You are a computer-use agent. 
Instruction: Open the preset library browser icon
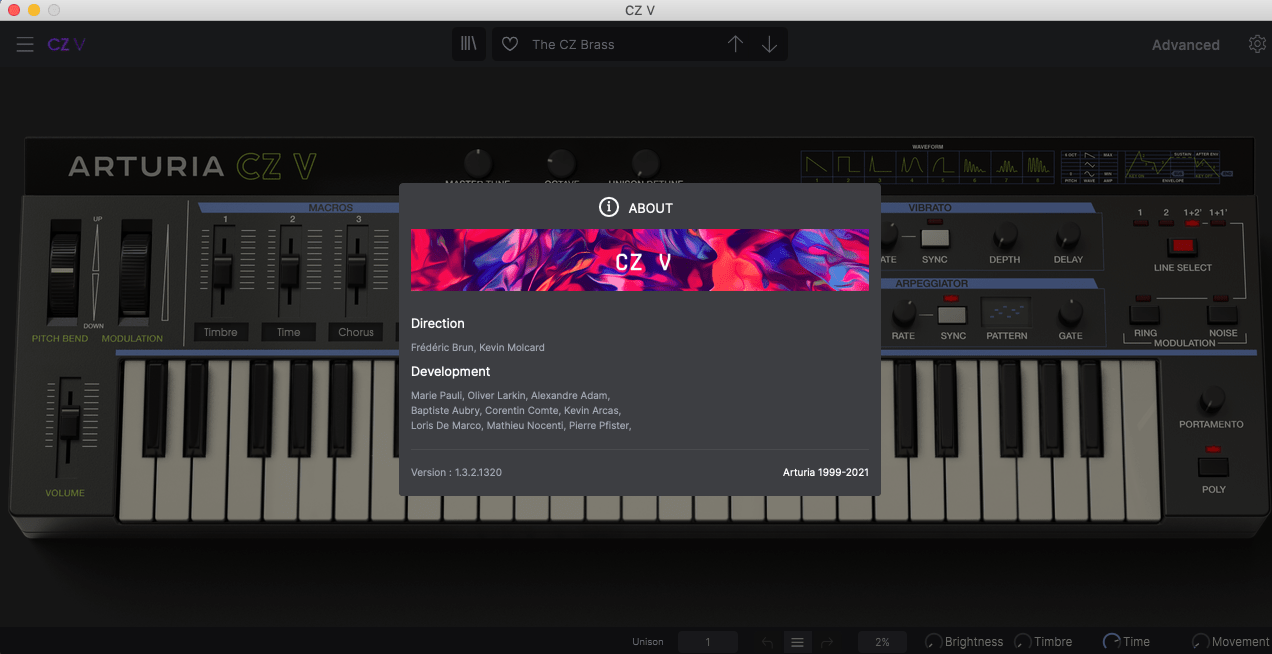coord(468,43)
